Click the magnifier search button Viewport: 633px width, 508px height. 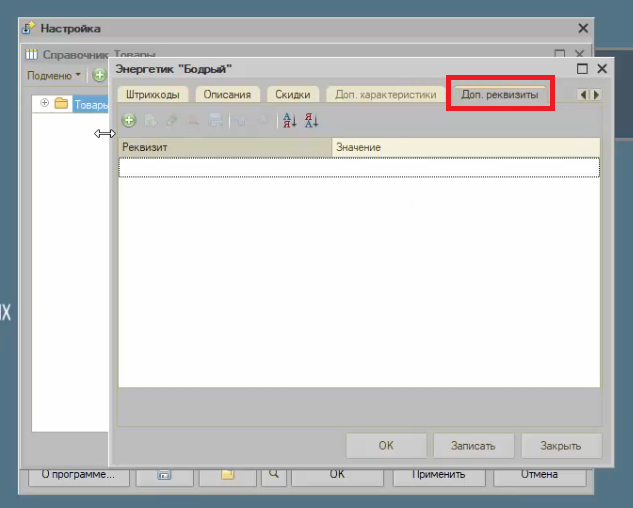tap(272, 475)
